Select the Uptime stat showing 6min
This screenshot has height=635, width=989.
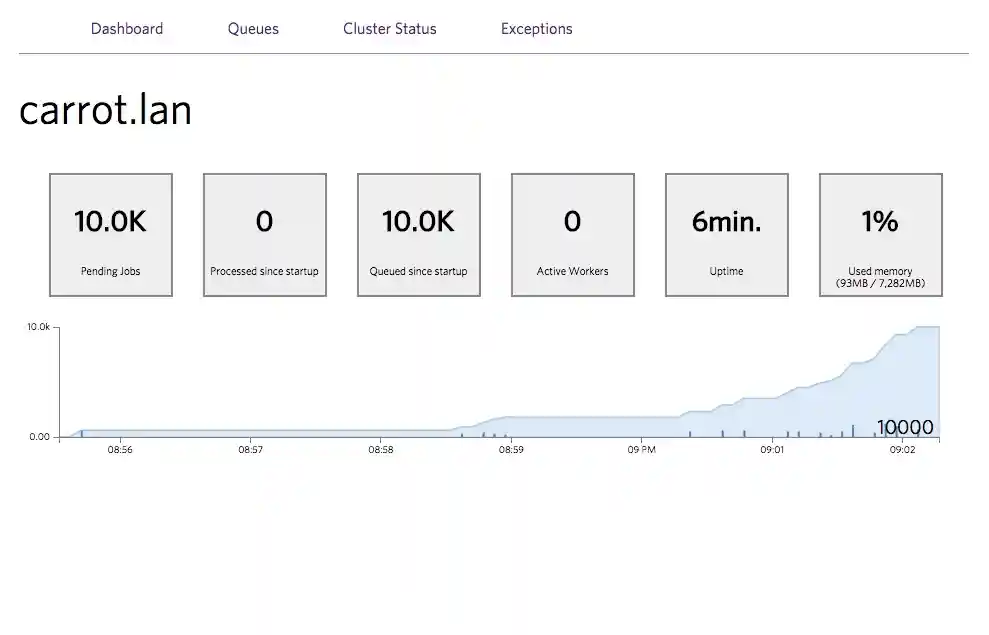tap(726, 234)
